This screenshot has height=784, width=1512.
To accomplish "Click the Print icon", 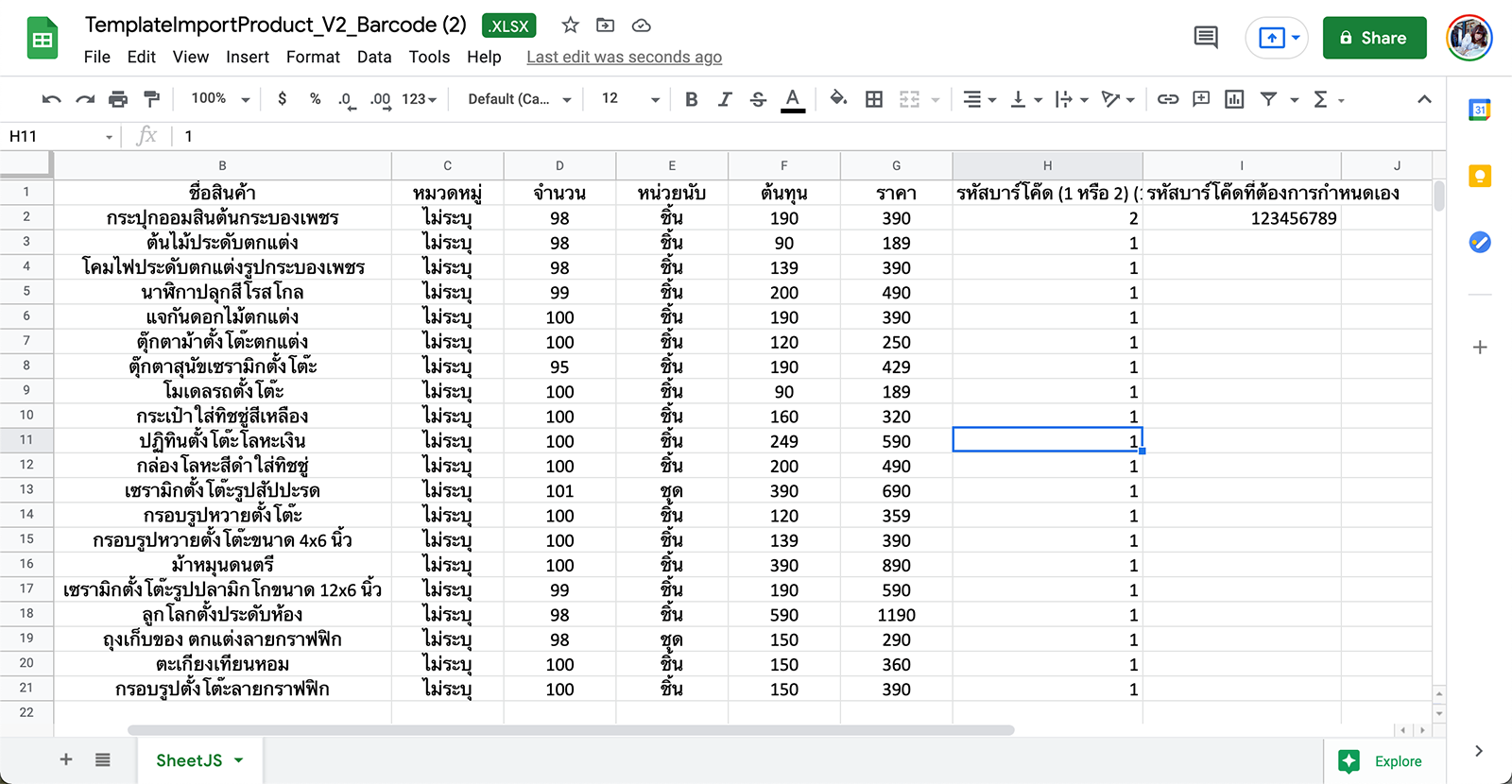I will (x=118, y=99).
